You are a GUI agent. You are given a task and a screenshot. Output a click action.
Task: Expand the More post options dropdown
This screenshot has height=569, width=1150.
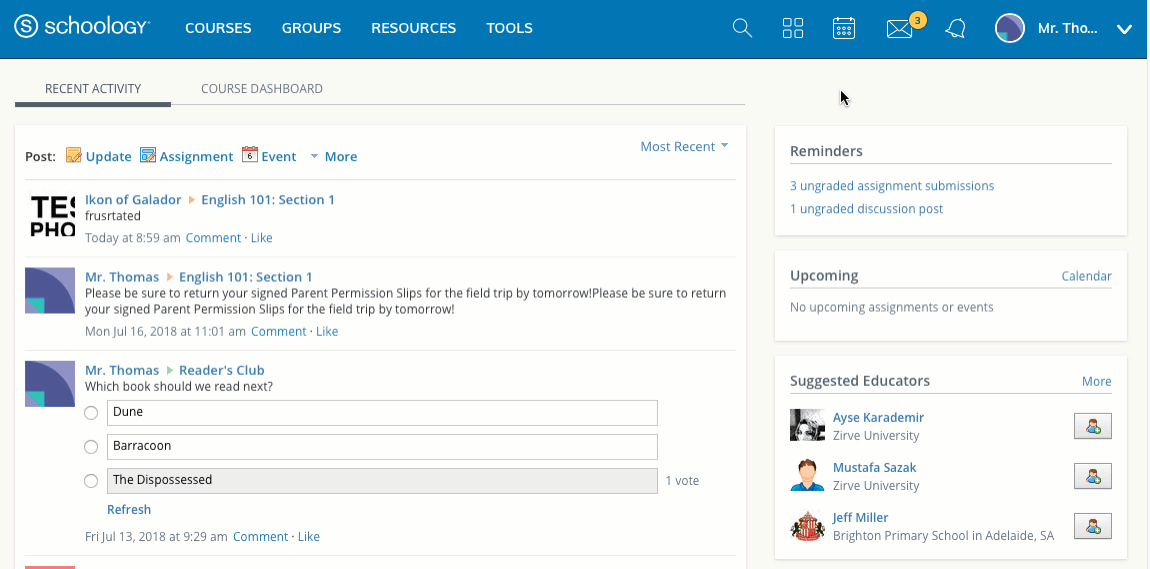coord(333,157)
